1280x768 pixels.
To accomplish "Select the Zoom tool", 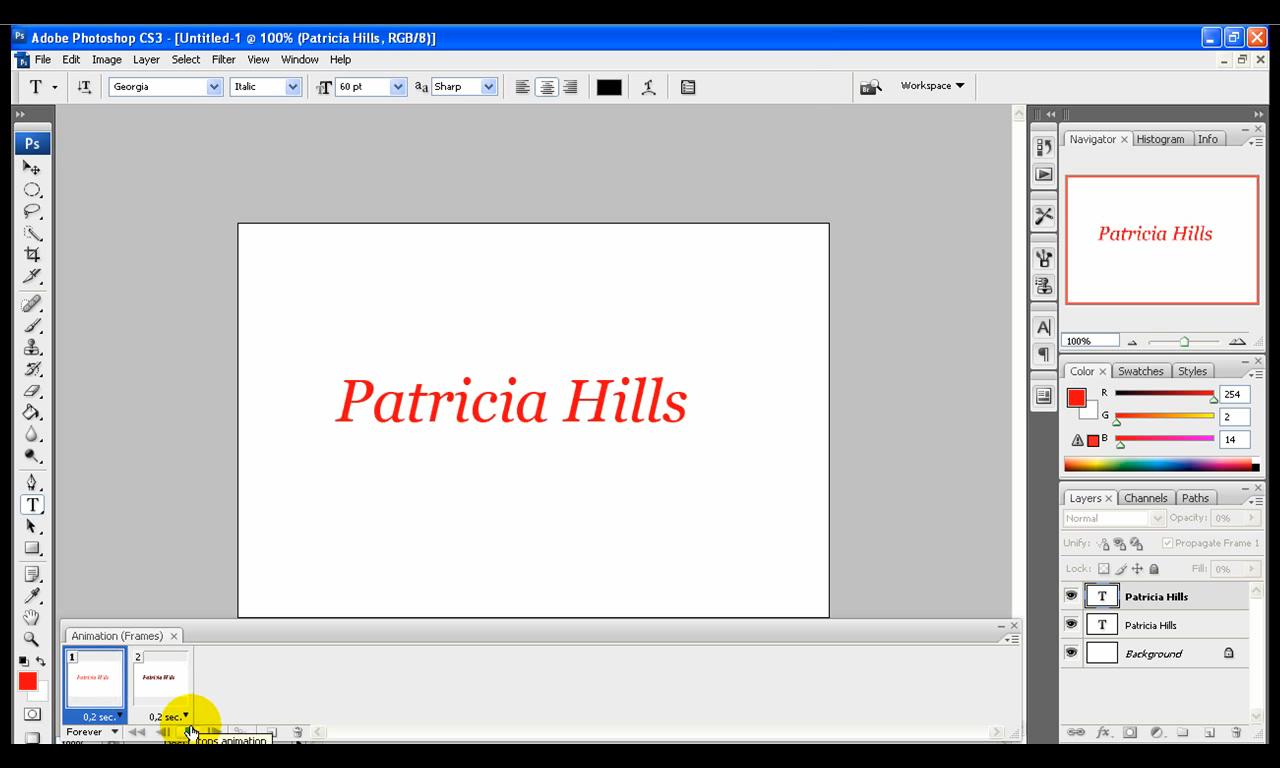I will point(32,640).
